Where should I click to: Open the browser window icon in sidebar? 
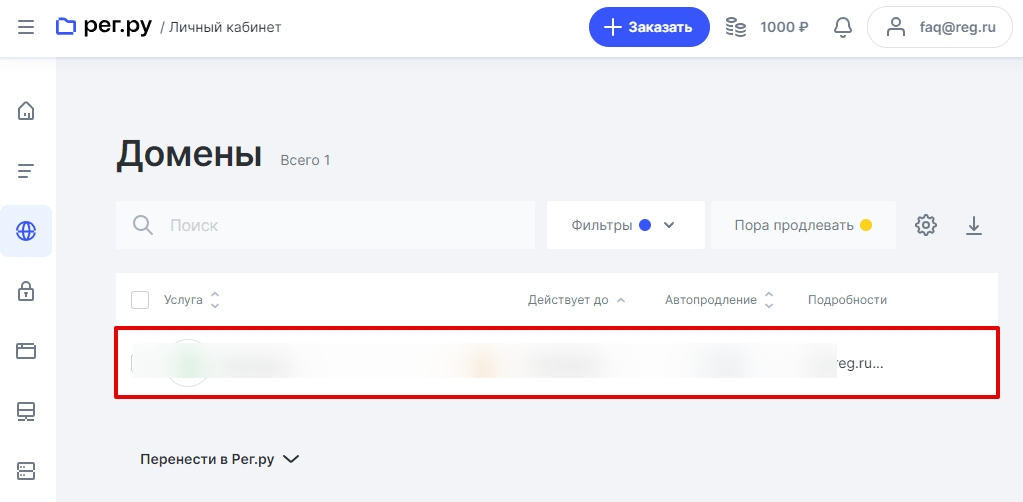pyautogui.click(x=25, y=351)
